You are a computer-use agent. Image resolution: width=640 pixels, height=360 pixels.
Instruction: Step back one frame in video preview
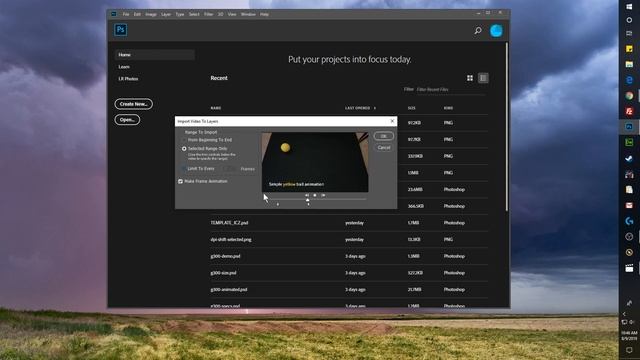(x=307, y=196)
